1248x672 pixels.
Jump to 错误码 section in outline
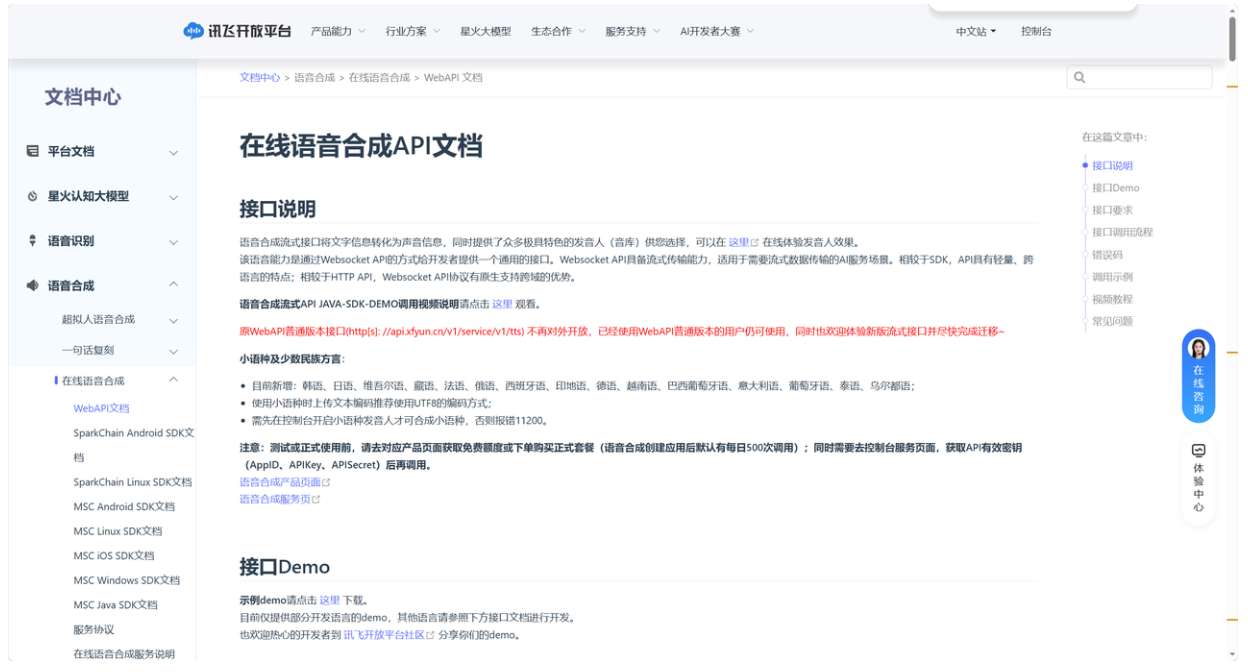tap(1107, 255)
